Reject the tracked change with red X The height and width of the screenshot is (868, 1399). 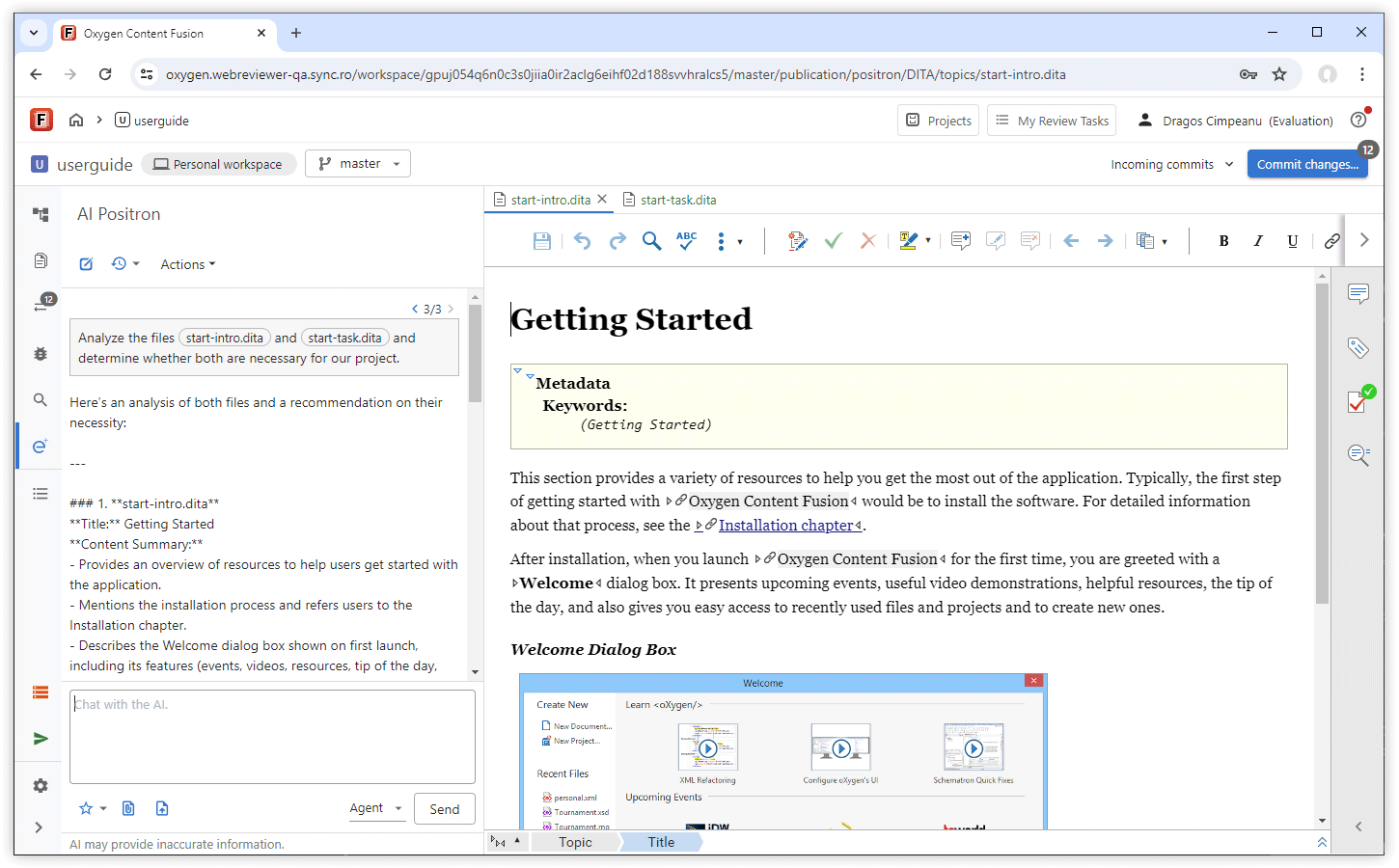(868, 241)
